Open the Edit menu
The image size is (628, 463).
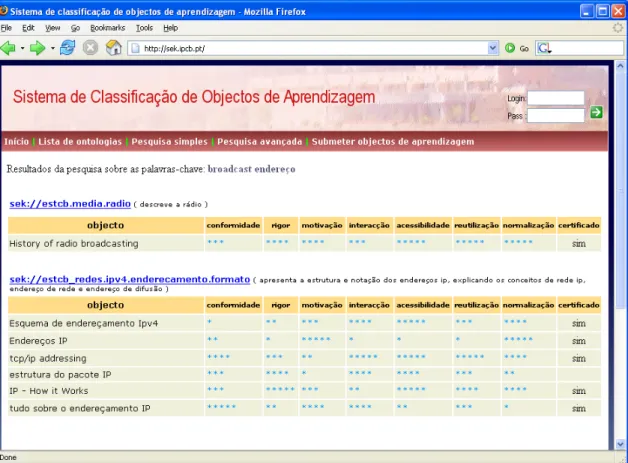click(28, 28)
